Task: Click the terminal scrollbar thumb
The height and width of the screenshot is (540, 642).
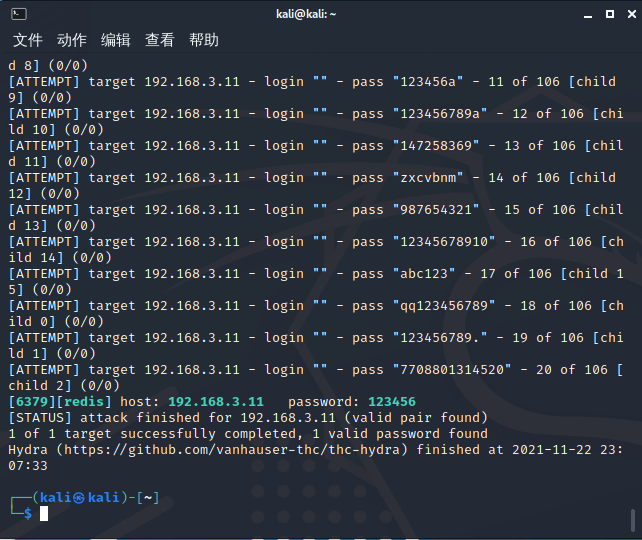Action: click(633, 521)
